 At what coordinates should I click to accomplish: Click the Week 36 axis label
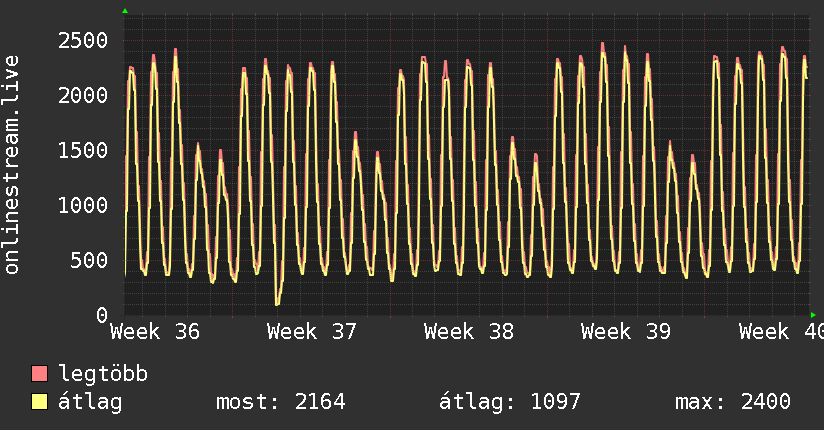click(x=155, y=332)
